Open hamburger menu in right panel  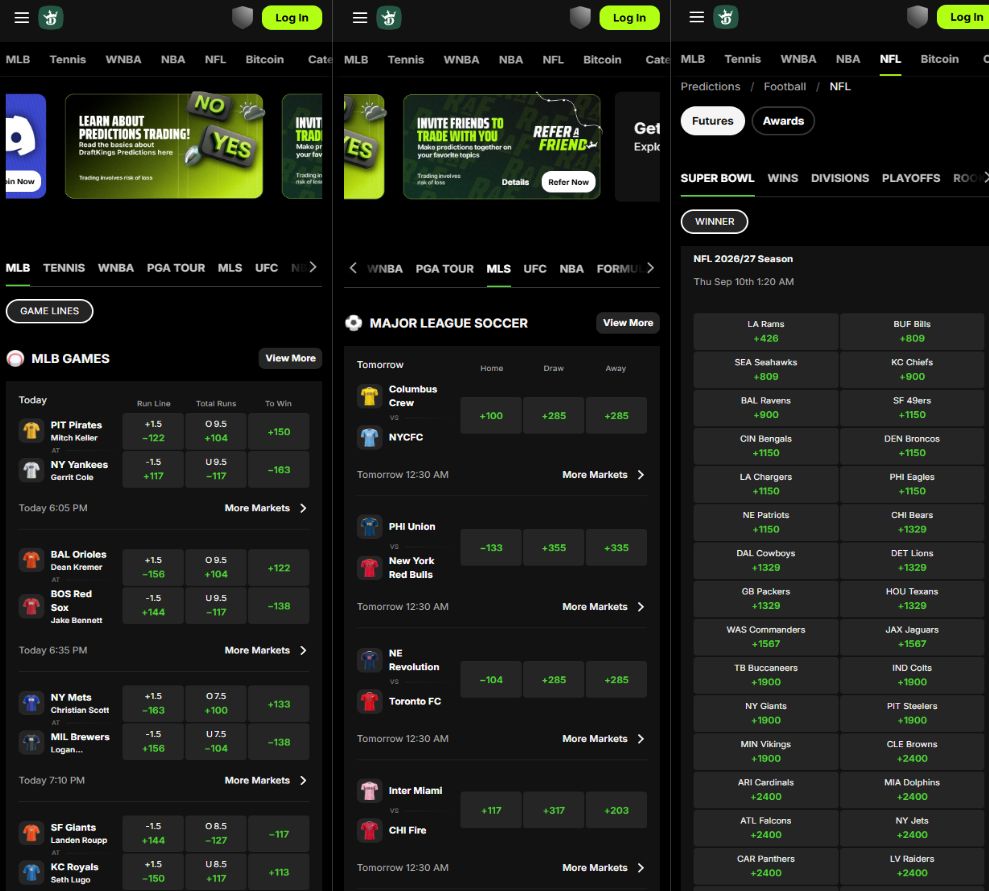coord(696,17)
